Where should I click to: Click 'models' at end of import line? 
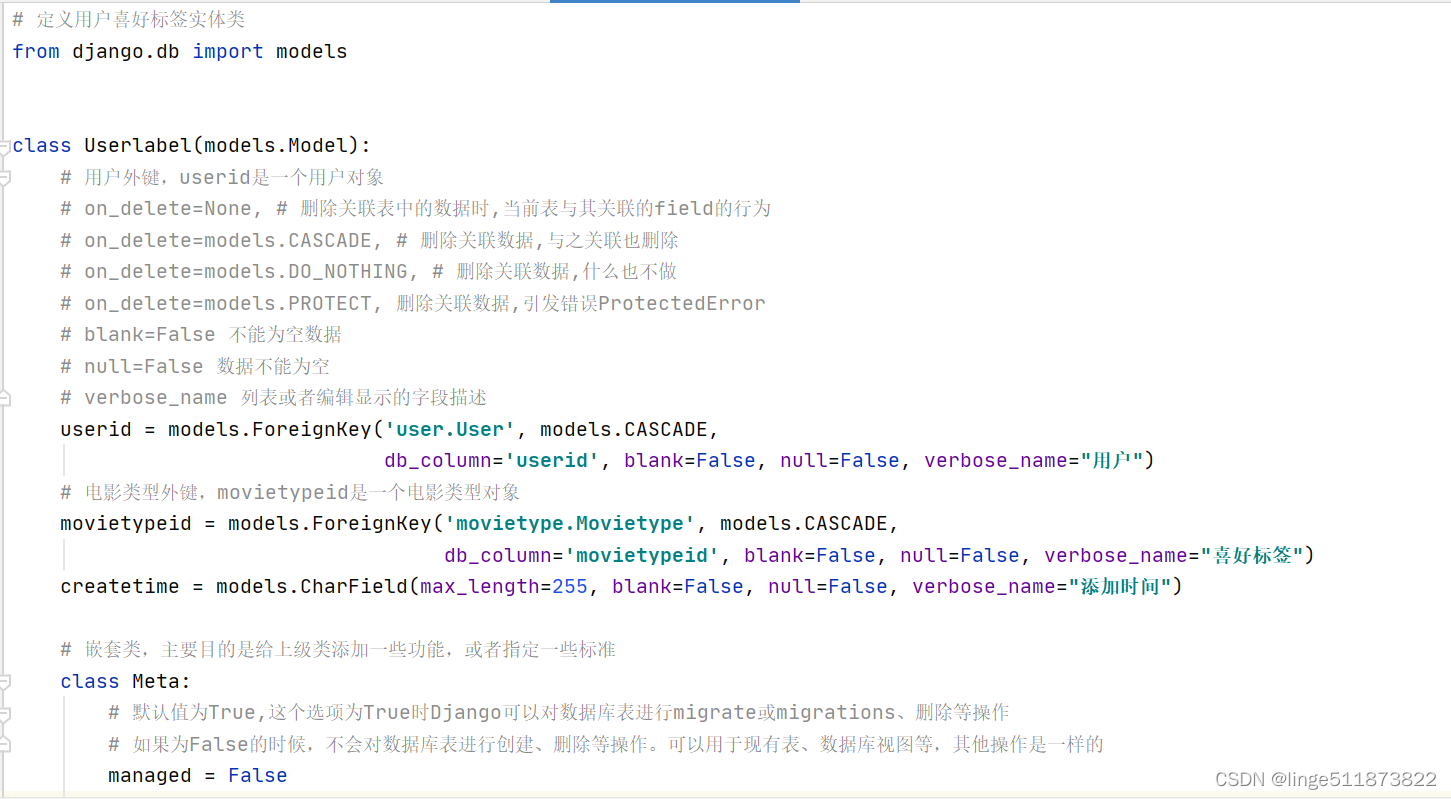(x=312, y=51)
